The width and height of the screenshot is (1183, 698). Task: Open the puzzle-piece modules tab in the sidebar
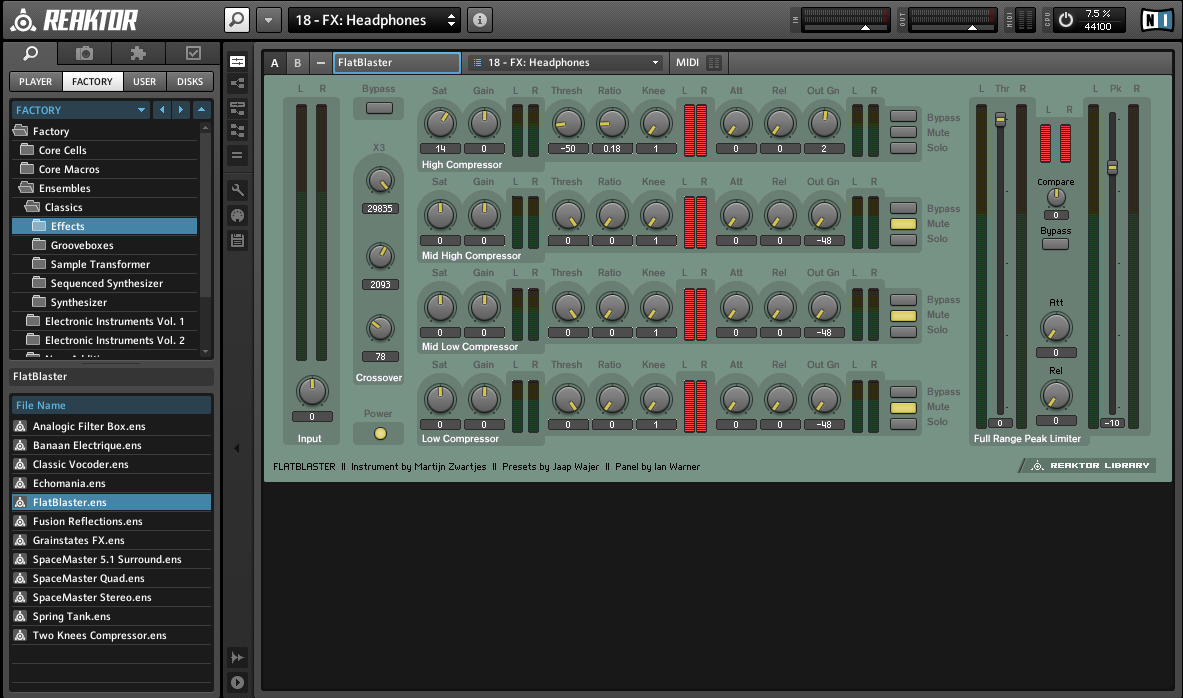click(138, 53)
